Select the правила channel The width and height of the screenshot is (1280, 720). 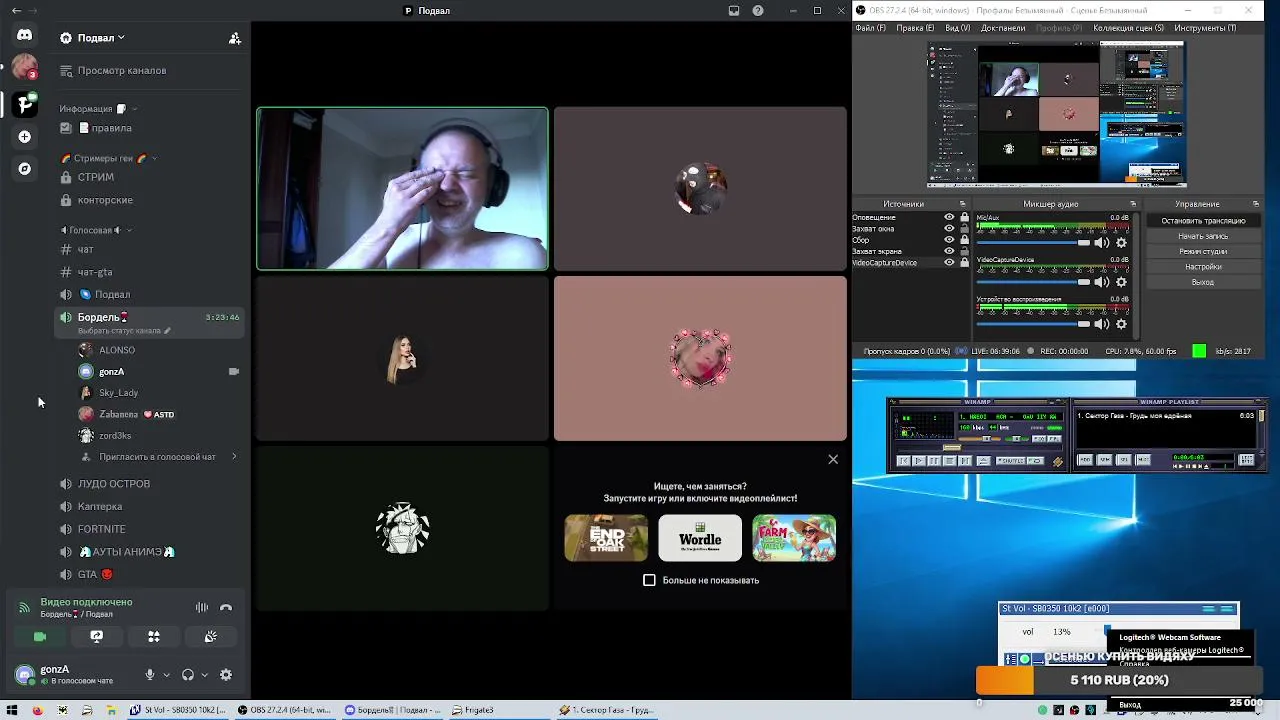pos(150,128)
